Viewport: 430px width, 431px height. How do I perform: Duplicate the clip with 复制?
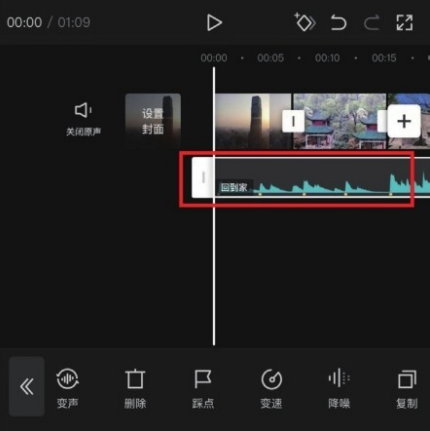pyautogui.click(x=407, y=388)
